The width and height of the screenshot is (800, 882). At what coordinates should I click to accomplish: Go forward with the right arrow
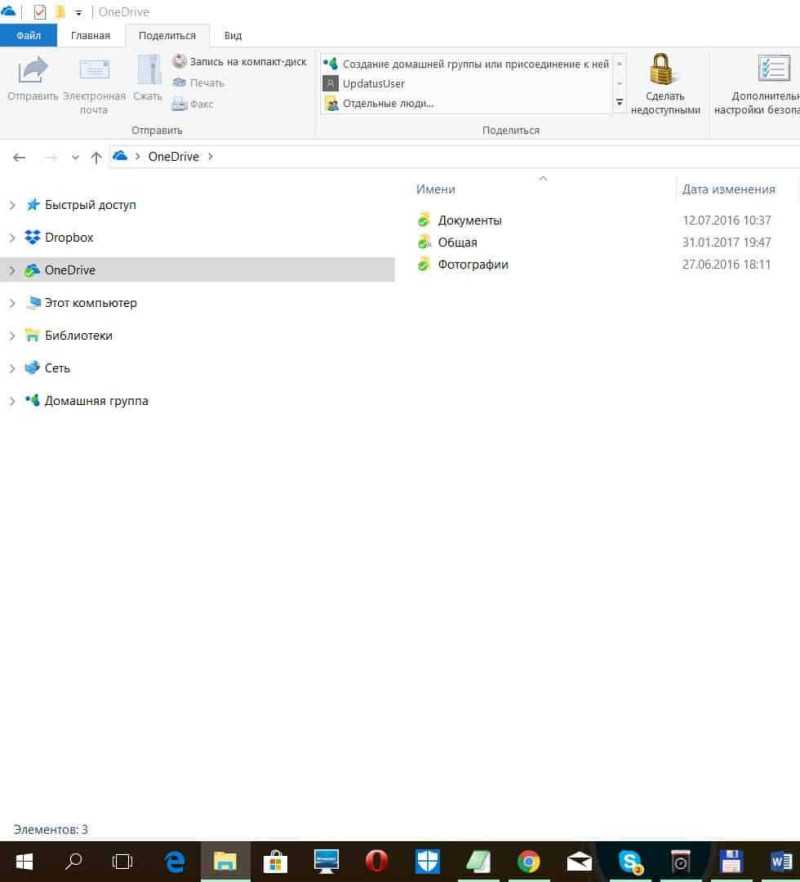pos(51,158)
